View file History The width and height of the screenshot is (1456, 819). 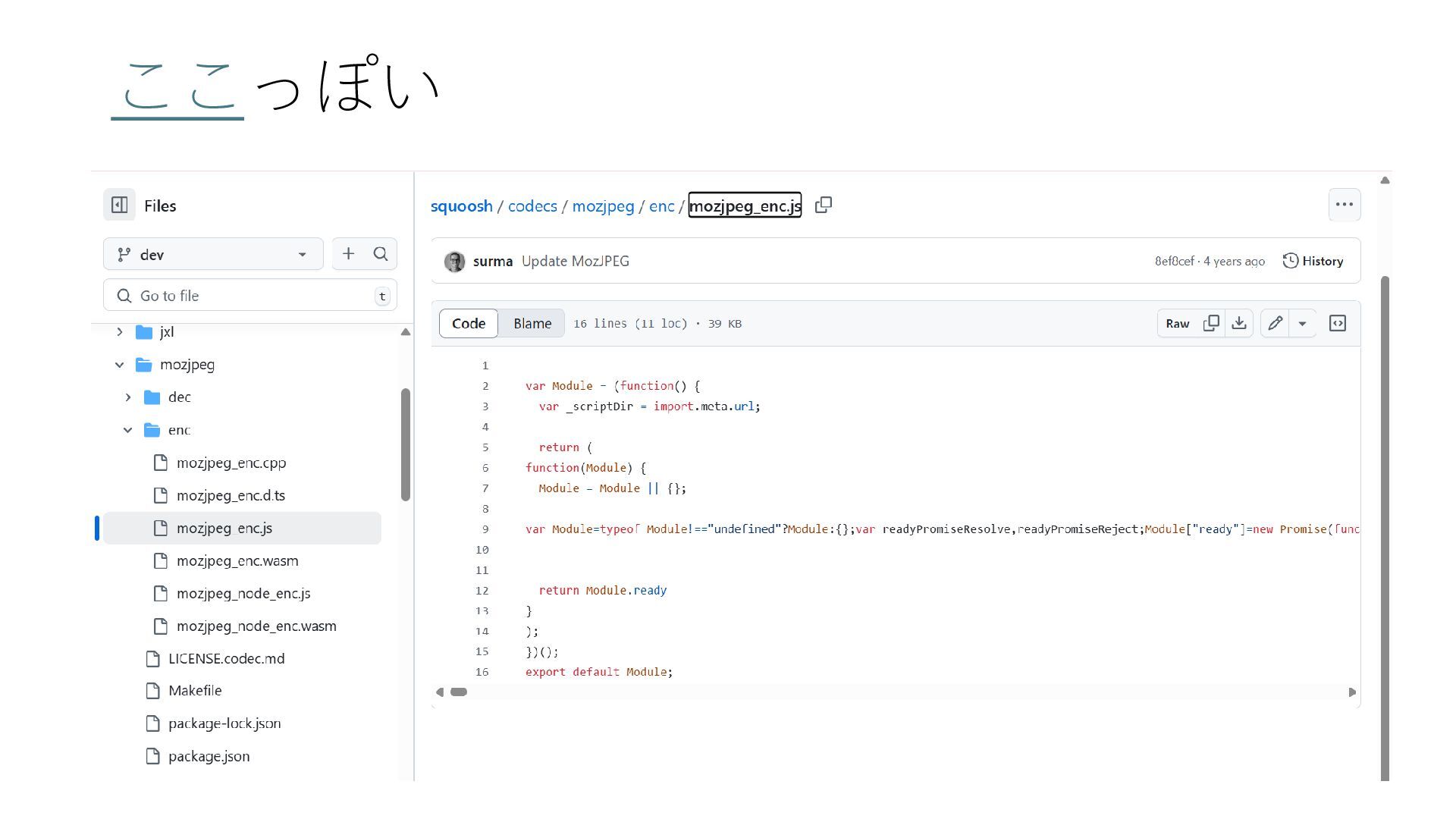(x=1313, y=261)
